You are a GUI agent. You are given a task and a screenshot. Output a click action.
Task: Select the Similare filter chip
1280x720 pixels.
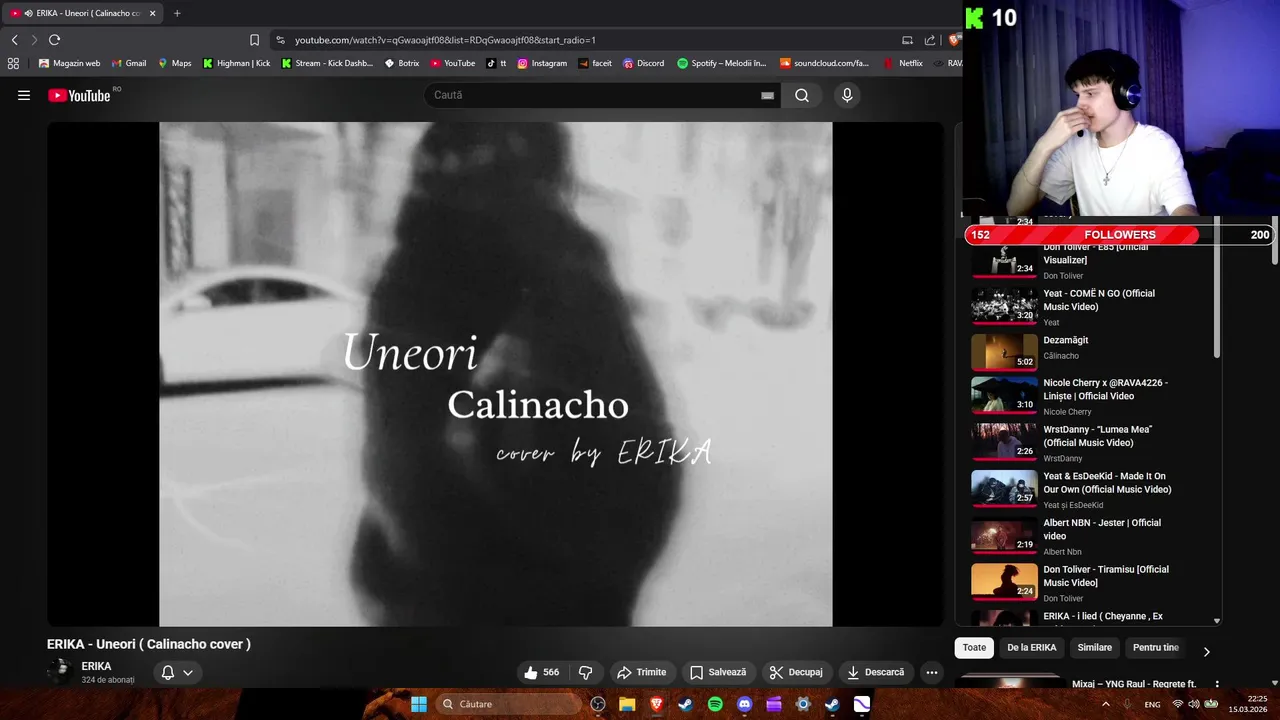click(1094, 648)
